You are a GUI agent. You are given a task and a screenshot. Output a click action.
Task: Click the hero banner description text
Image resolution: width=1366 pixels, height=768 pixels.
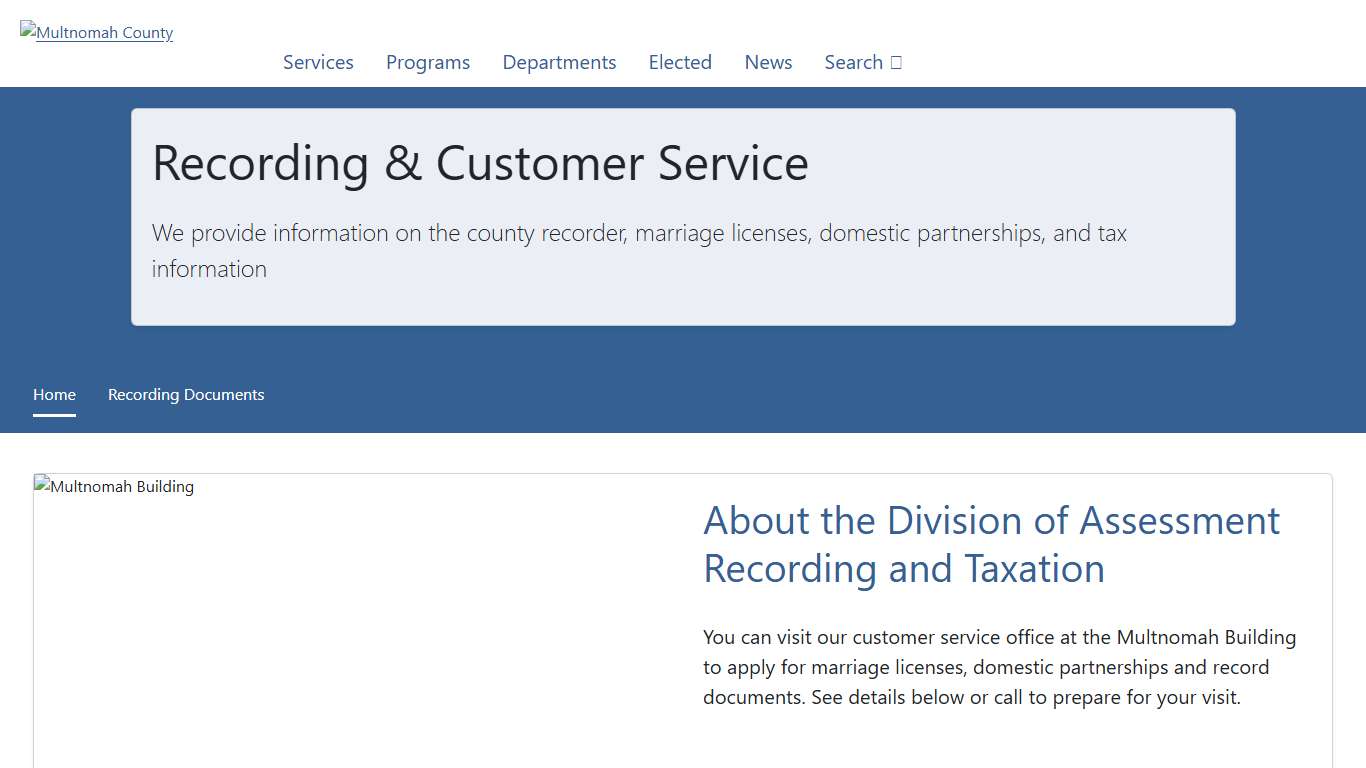pyautogui.click(x=639, y=250)
